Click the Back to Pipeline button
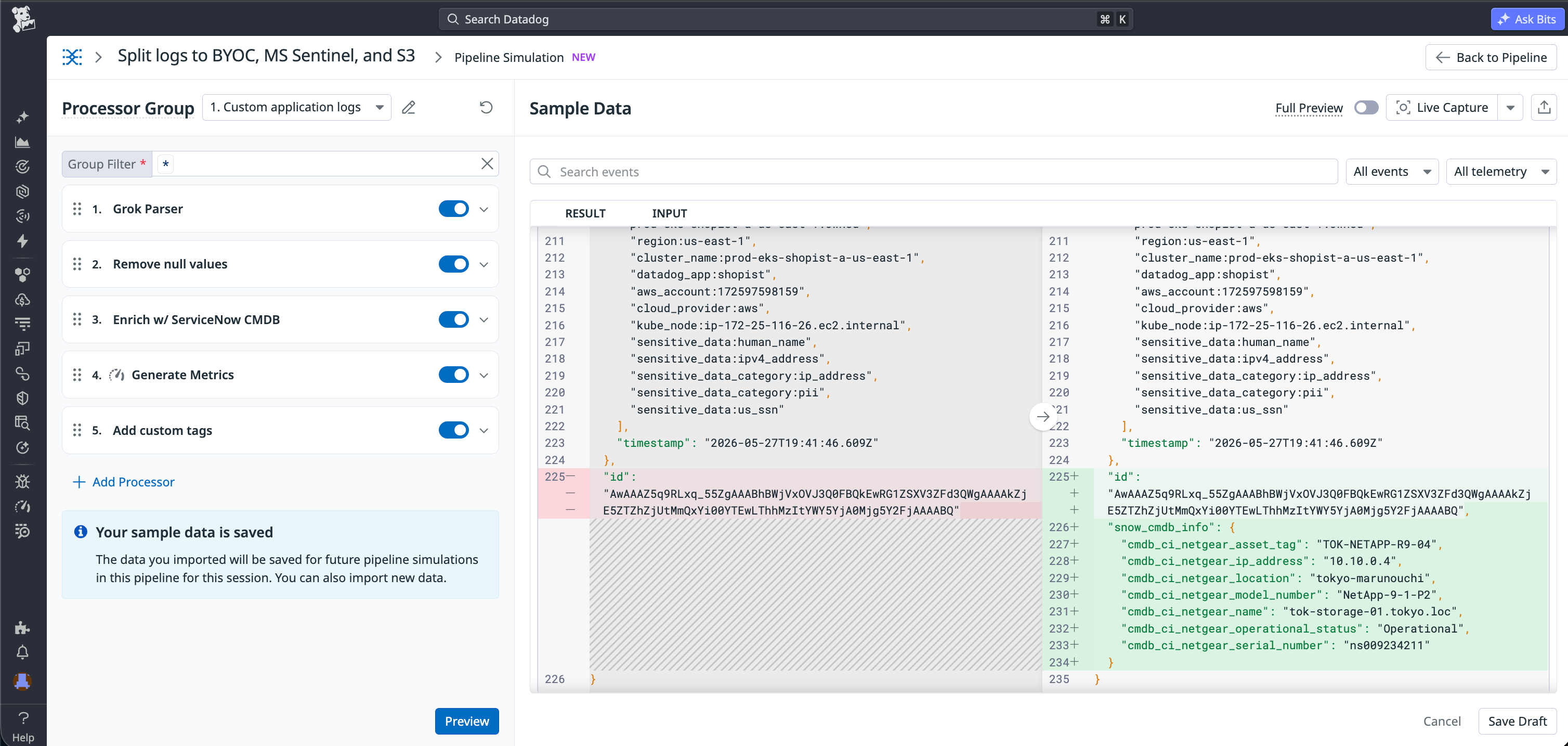 [1491, 57]
